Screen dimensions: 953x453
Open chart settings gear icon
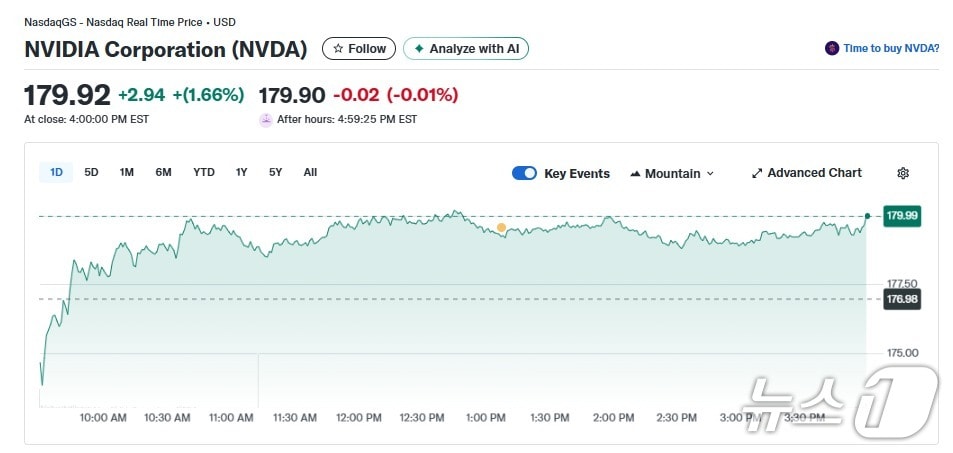(x=903, y=173)
